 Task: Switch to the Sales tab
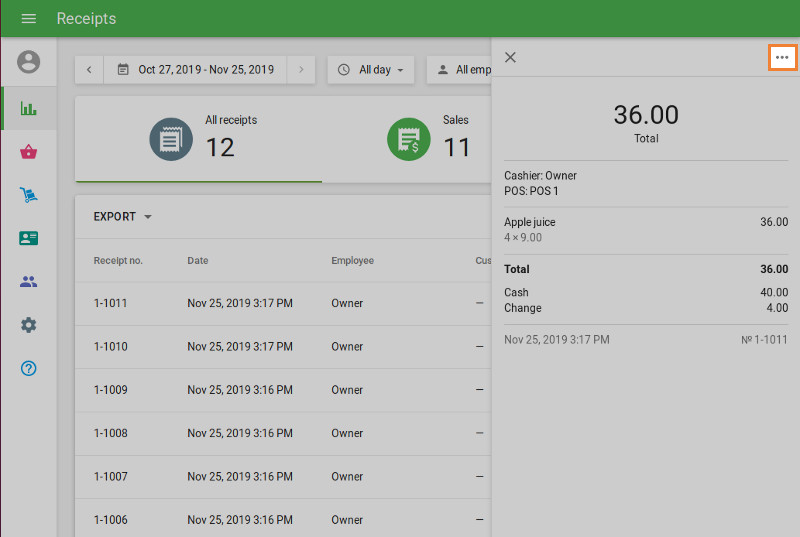(430, 139)
